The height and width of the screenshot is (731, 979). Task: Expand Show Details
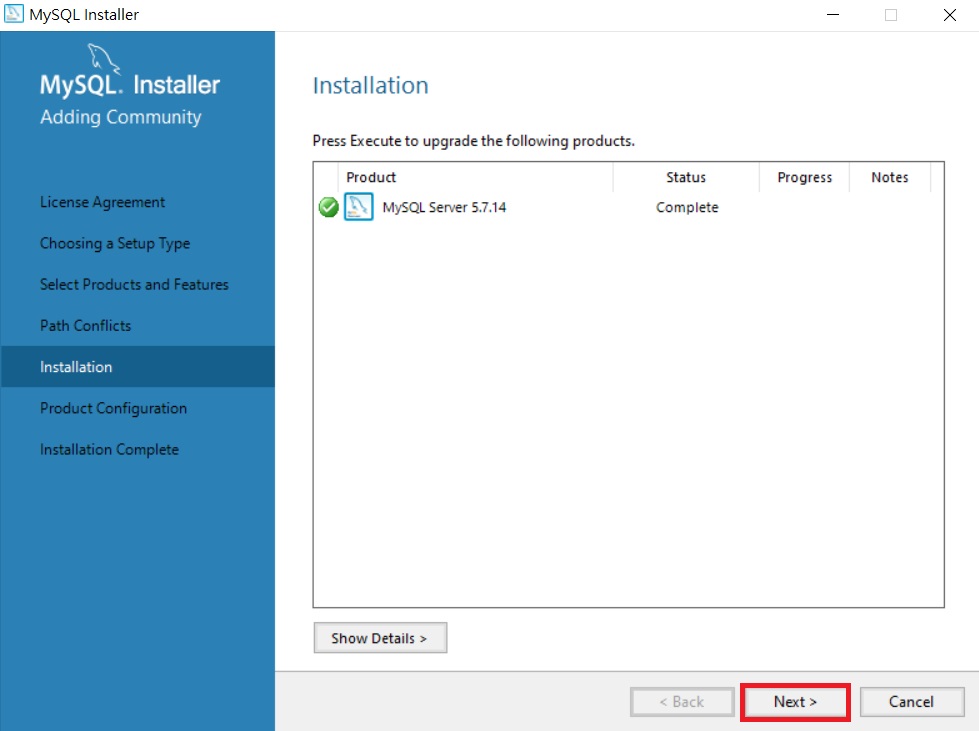coord(380,637)
